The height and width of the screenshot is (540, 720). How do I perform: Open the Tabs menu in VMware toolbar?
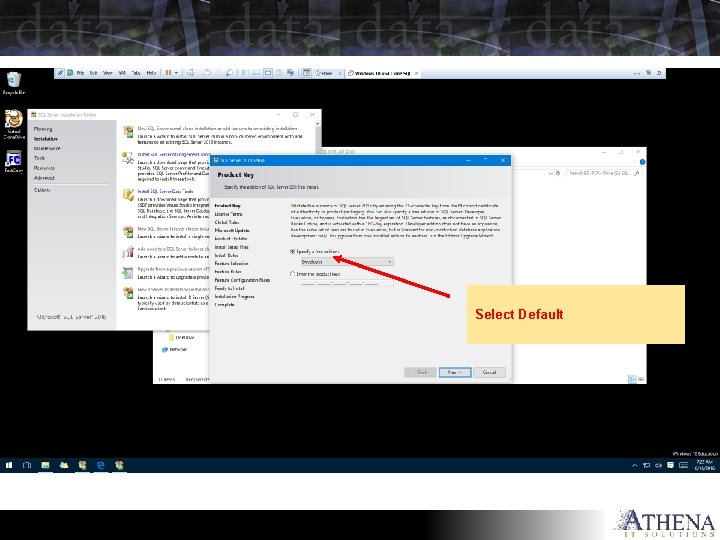point(136,73)
